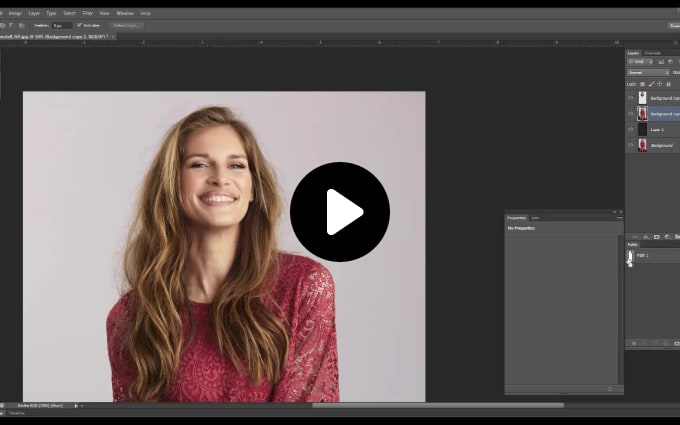
Task: Click the lock image pixels brush icon
Action: pyautogui.click(x=651, y=84)
